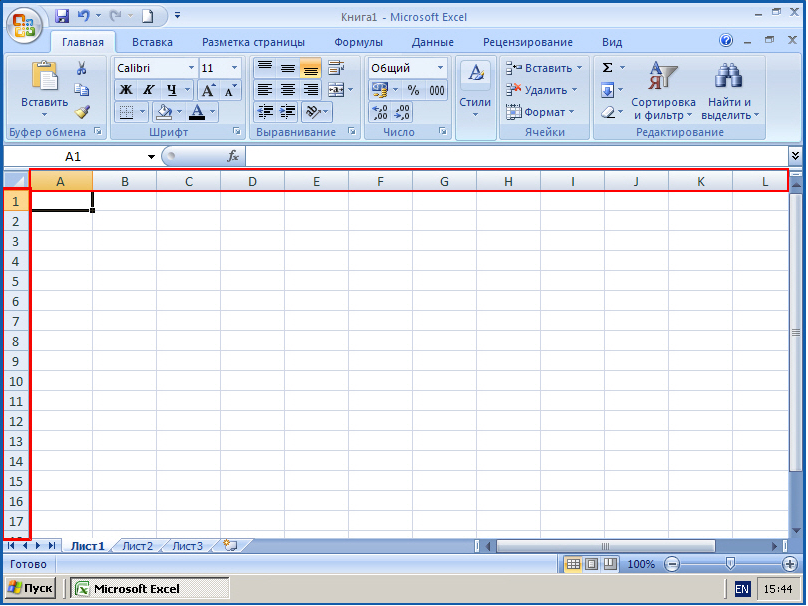Apply cell borders button

point(126,112)
